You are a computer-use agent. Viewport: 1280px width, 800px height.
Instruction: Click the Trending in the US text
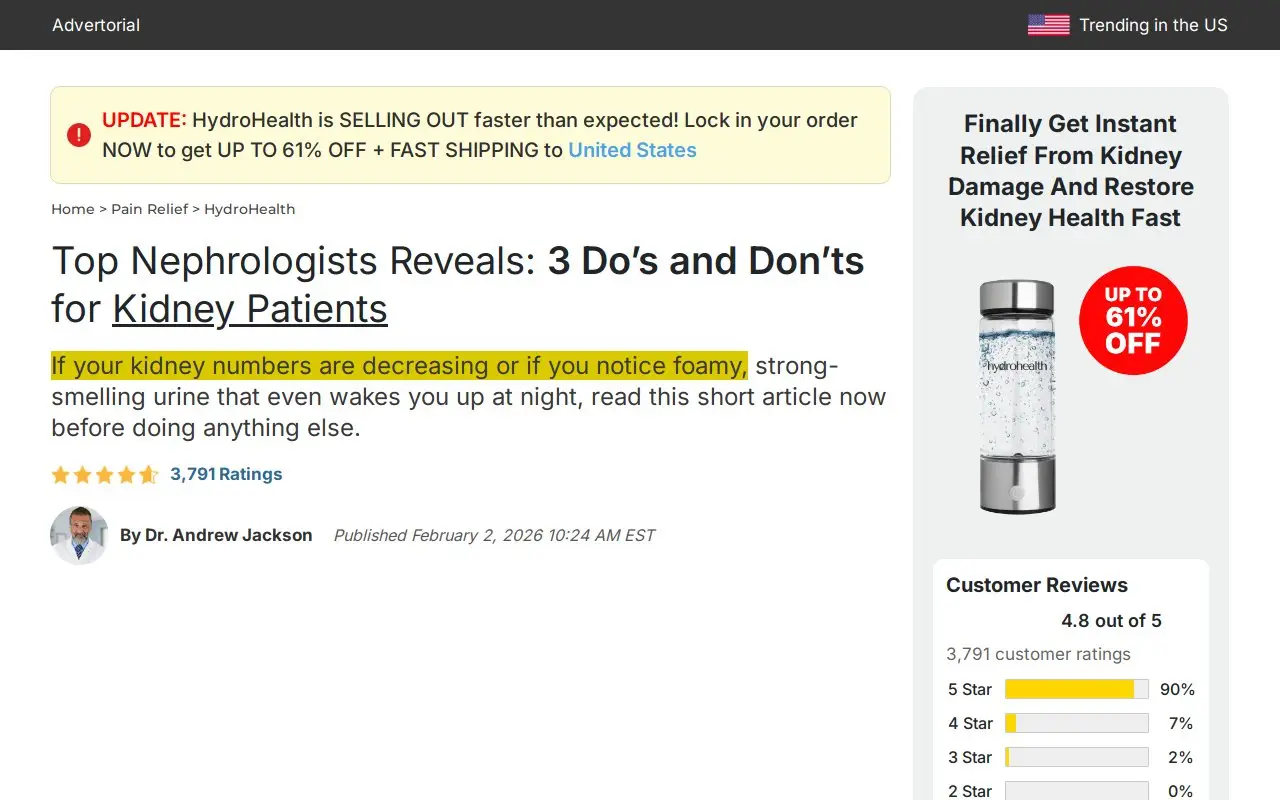tap(1153, 25)
